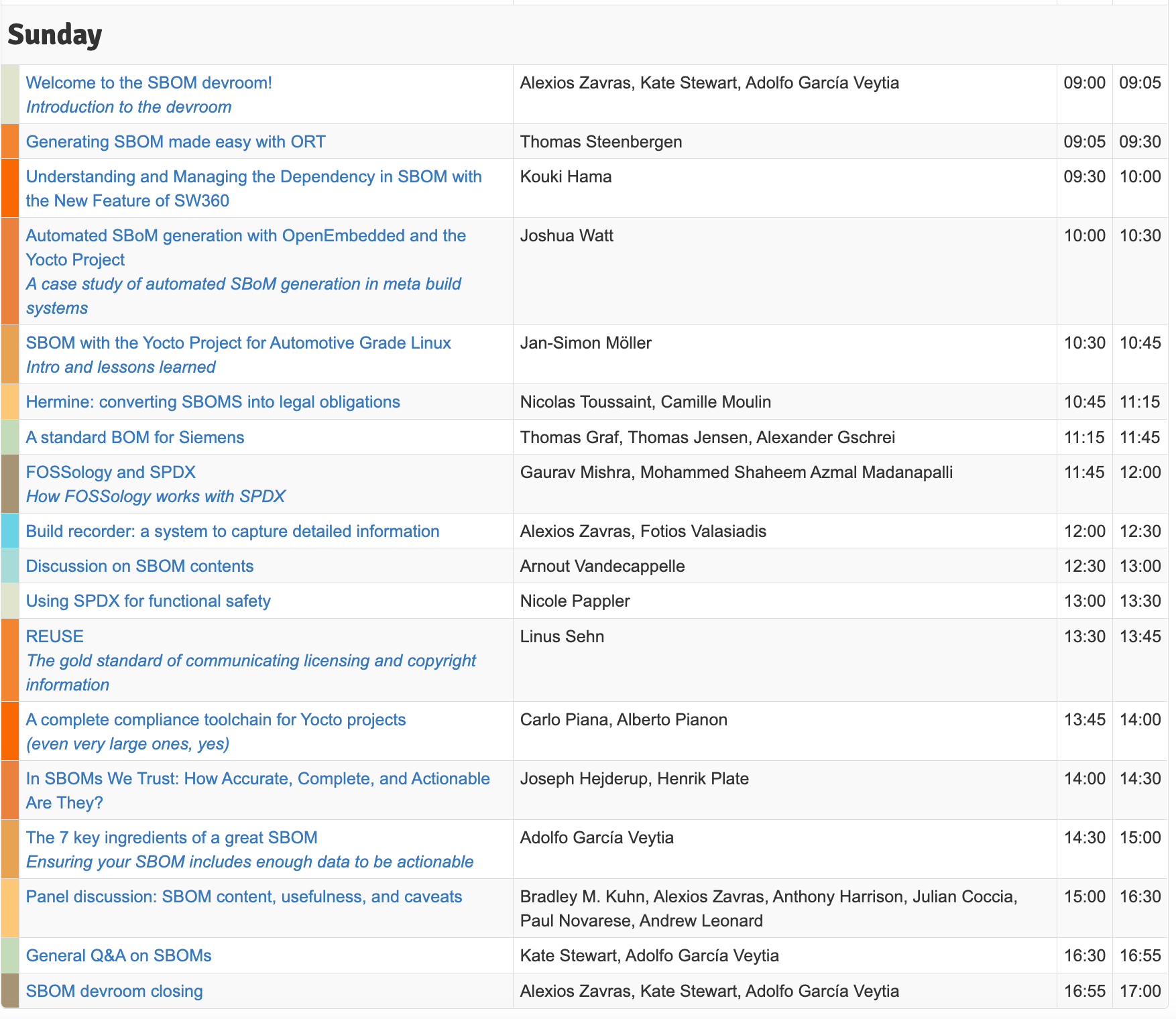Screen dimensions: 1176x1019
Task: Click subtitle 'How FOSSology works with SPDX'
Action: (x=156, y=496)
